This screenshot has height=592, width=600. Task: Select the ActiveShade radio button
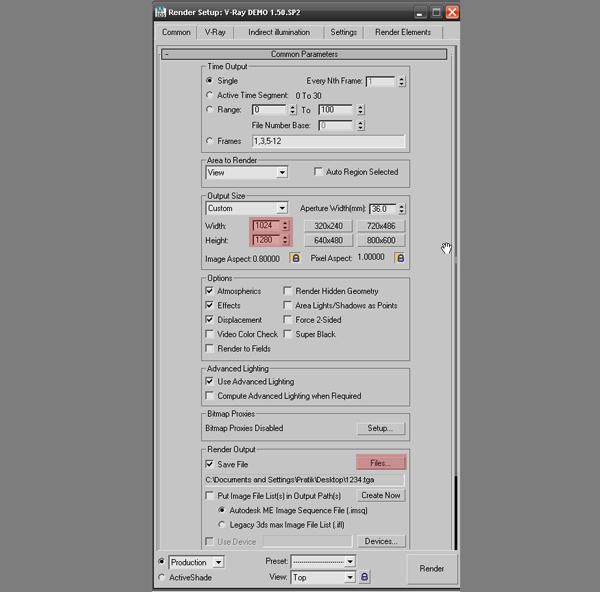tap(161, 577)
